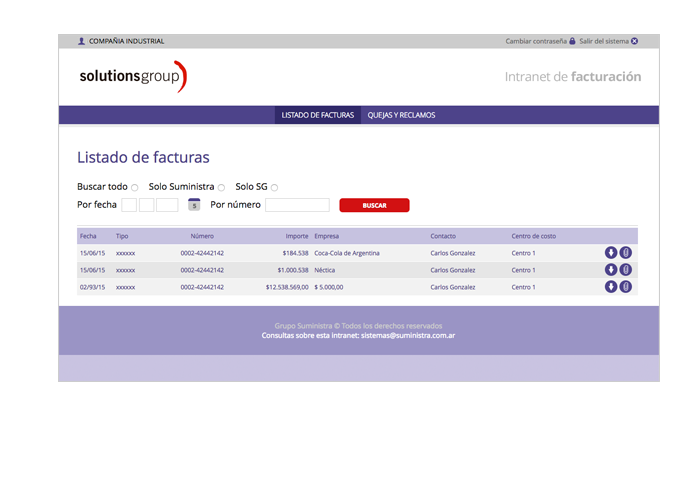
Task: Download the Coca-Cola de Argentina invoice
Action: [x=611, y=253]
